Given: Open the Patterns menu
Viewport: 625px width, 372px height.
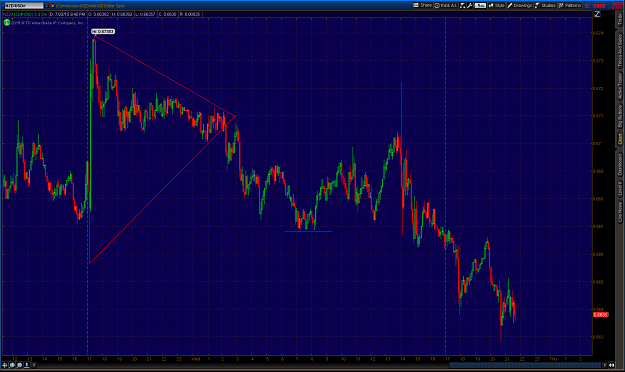Looking at the screenshot, I should pos(570,5).
